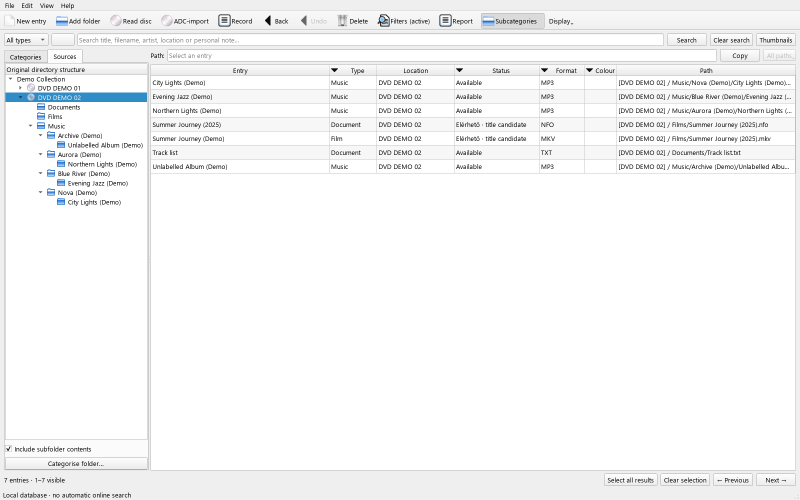Open the Help menu

click(x=67, y=6)
